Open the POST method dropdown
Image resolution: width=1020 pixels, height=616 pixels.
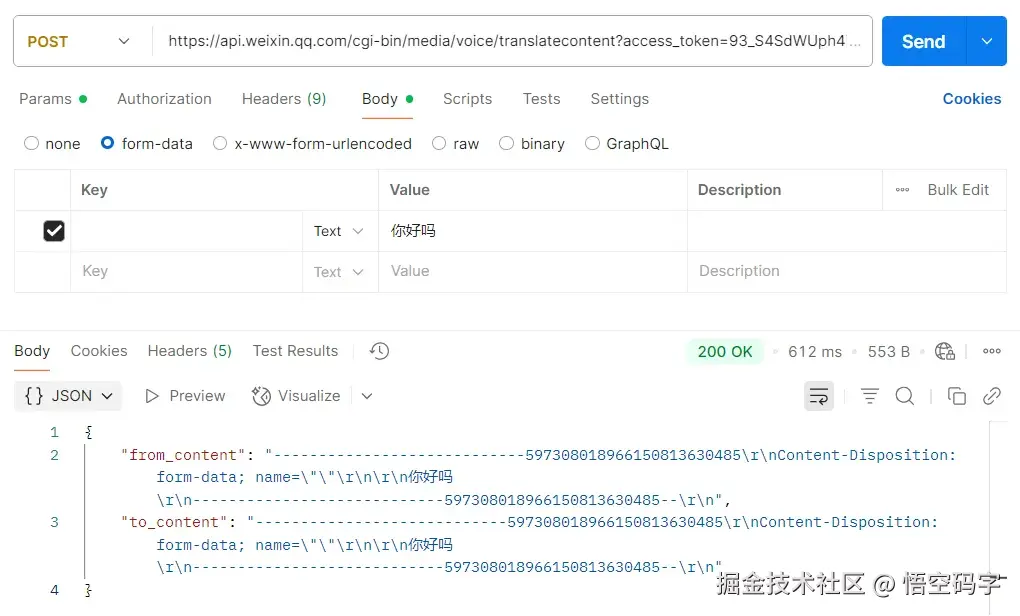(77, 41)
